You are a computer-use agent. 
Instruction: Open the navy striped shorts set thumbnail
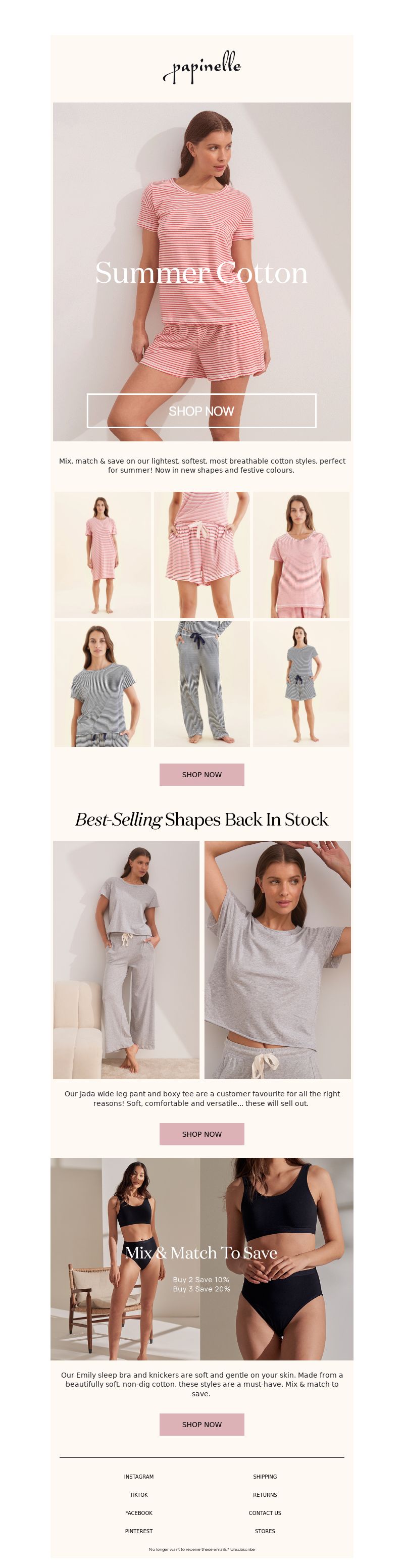[x=301, y=684]
